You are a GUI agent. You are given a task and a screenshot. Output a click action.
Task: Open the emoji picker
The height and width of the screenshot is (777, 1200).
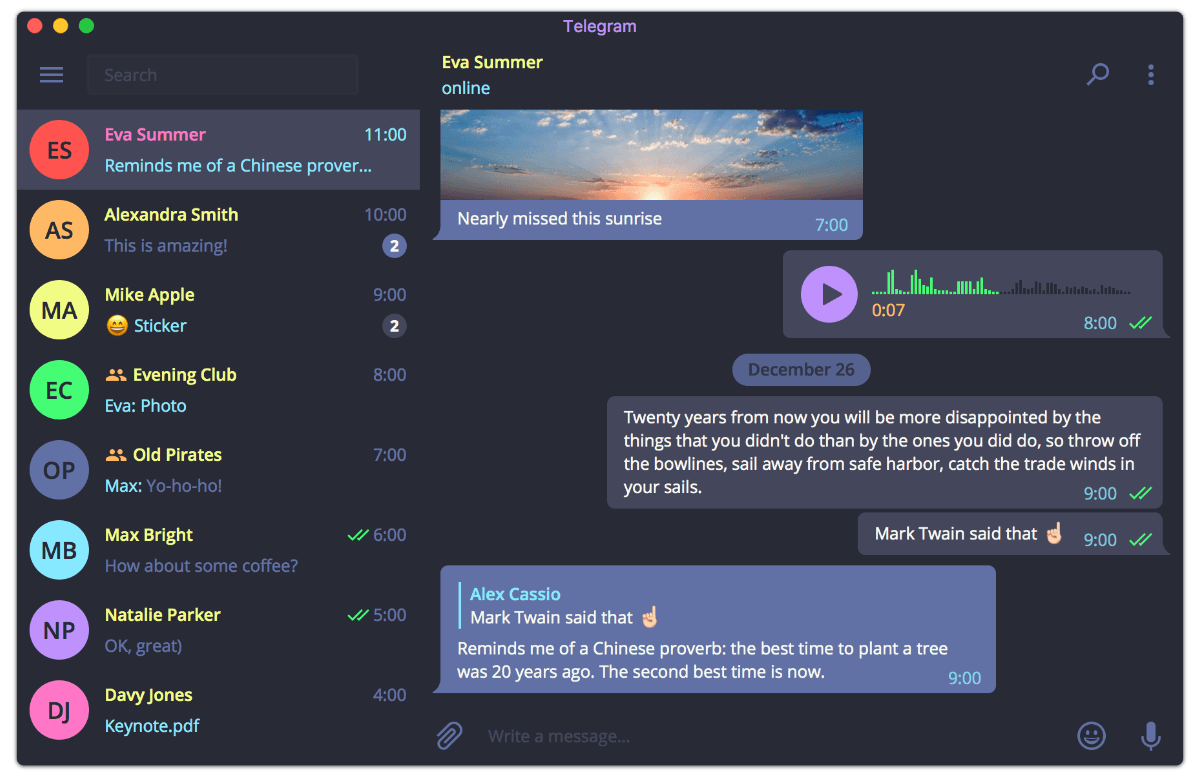pos(1092,735)
